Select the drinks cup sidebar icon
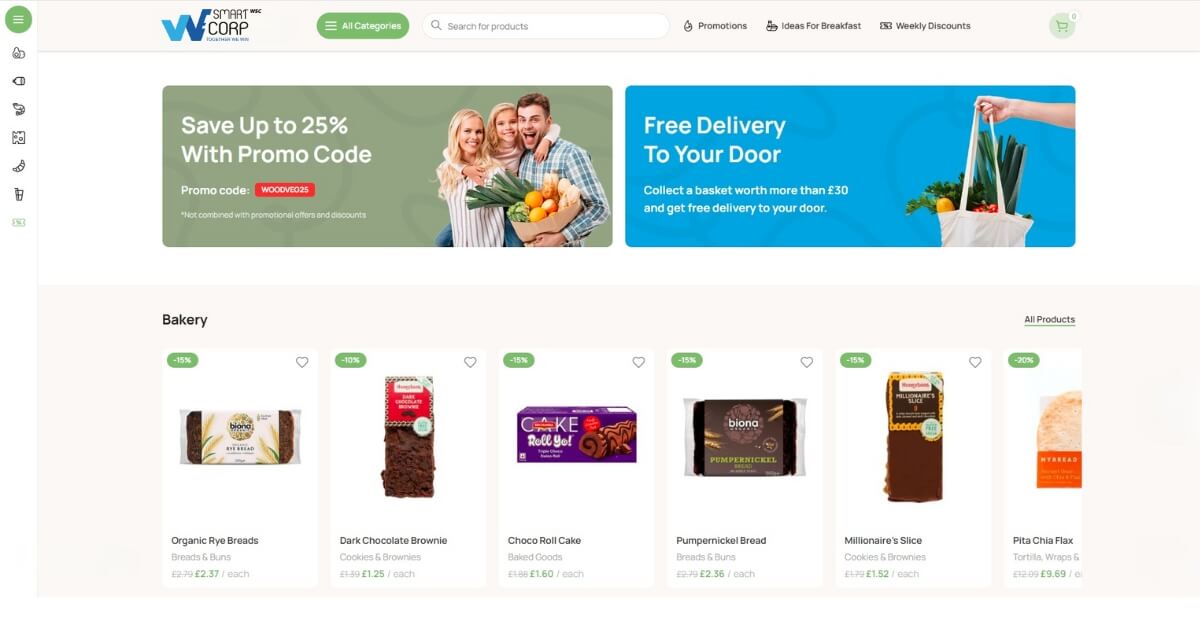Image resolution: width=1200 pixels, height=630 pixels. pyautogui.click(x=18, y=194)
